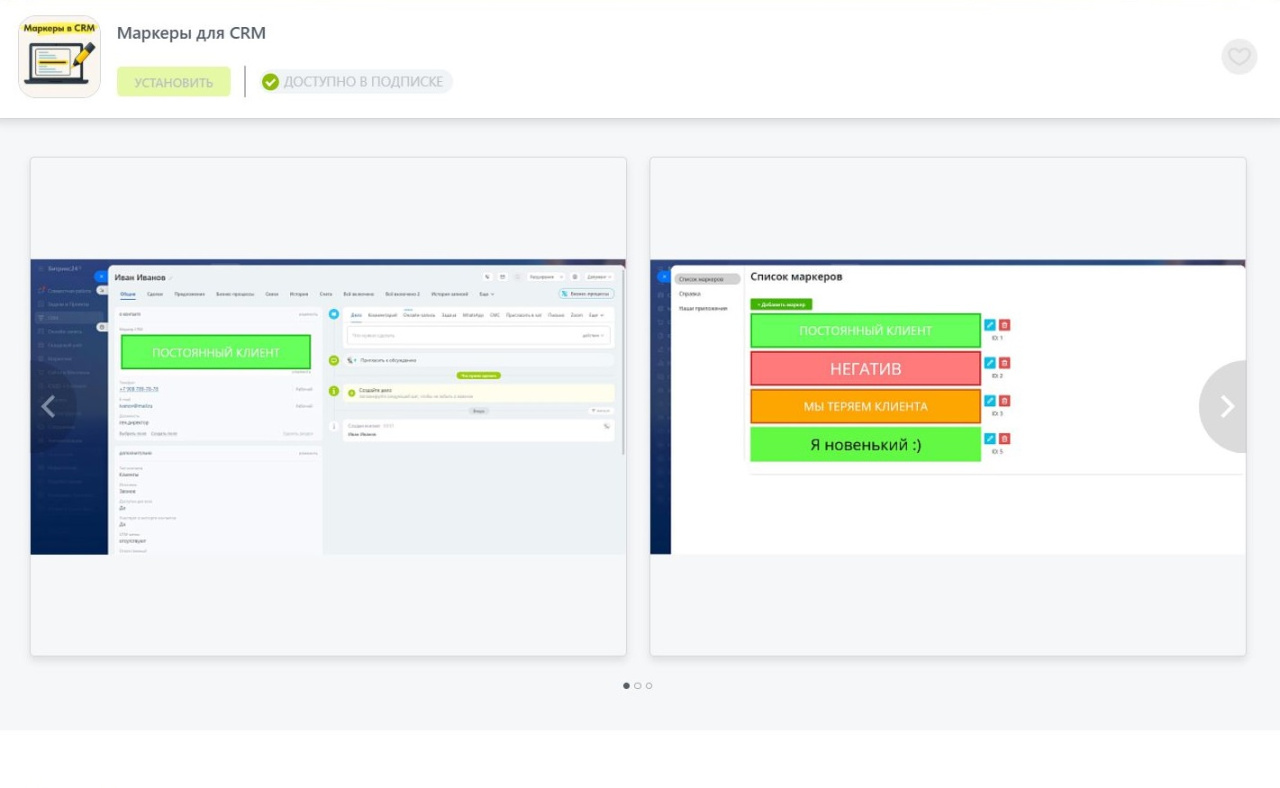Click the Добавить маркер green button
Screen dimensions: 1280x788
[x=781, y=304]
